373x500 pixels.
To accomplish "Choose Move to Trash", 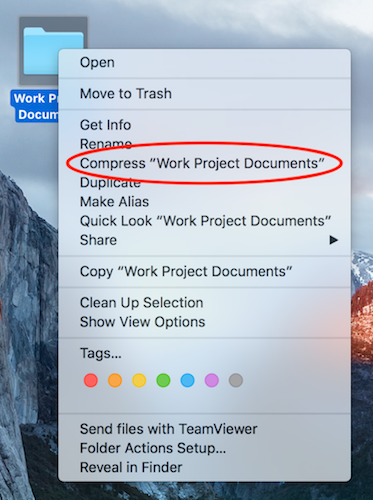I will click(x=204, y=94).
